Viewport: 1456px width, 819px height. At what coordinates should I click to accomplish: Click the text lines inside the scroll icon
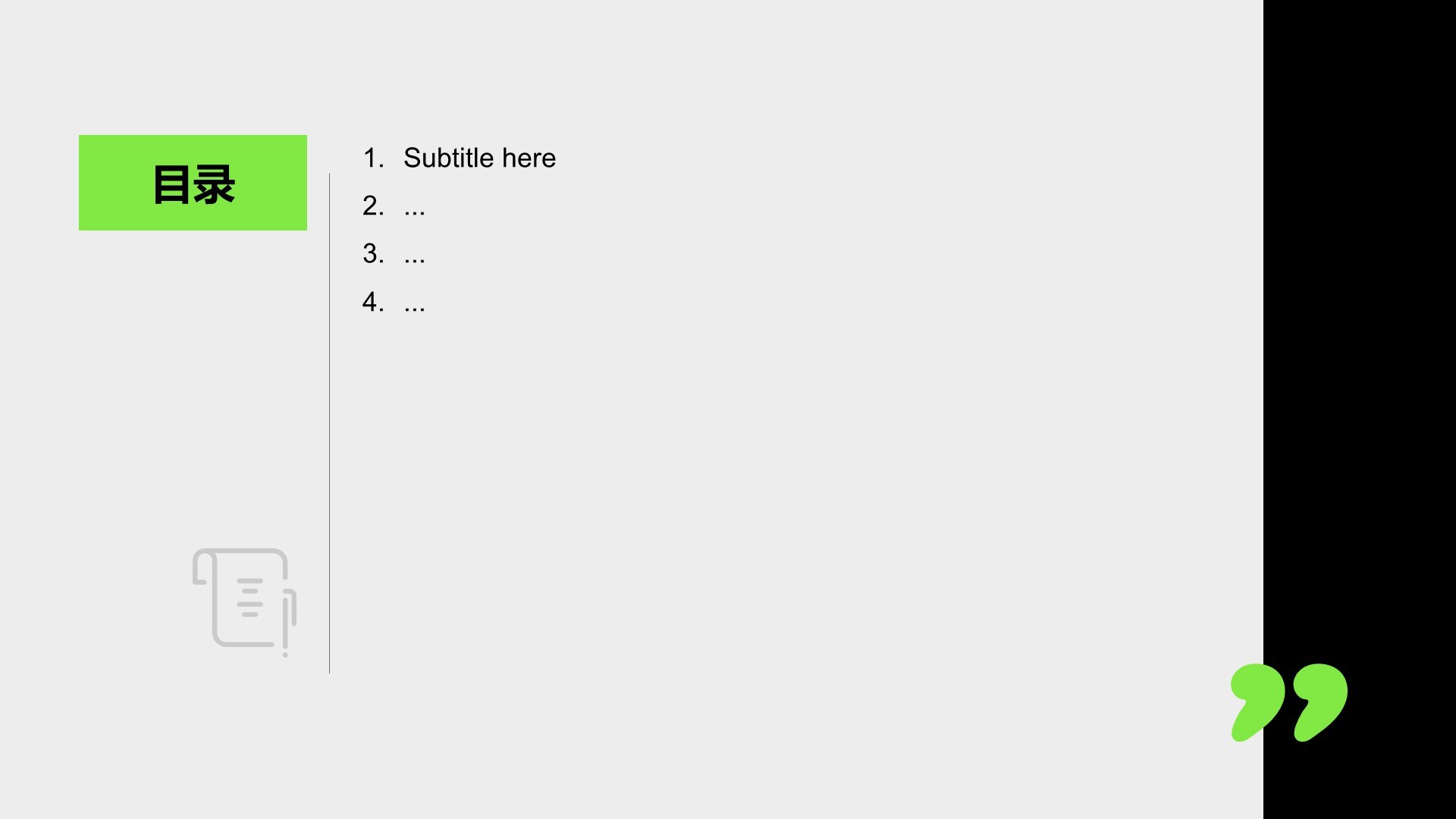(249, 598)
